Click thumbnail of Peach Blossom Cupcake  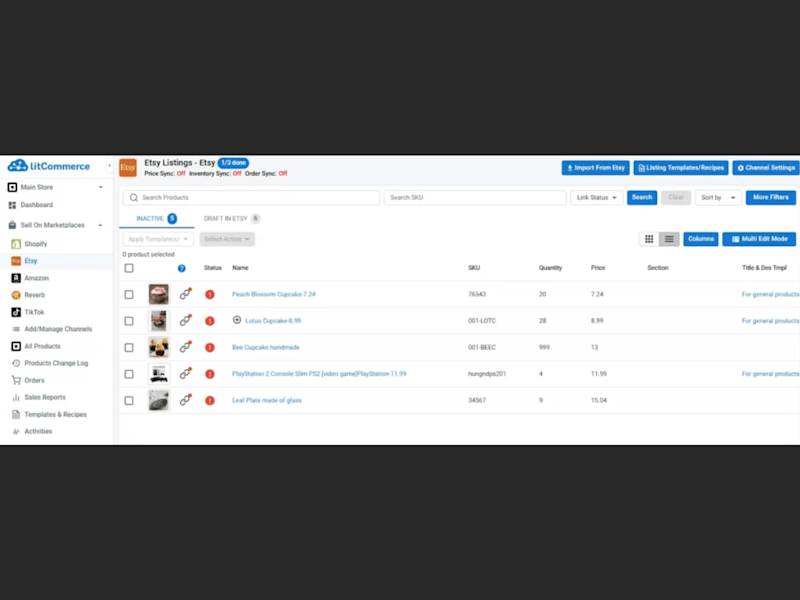(159, 294)
